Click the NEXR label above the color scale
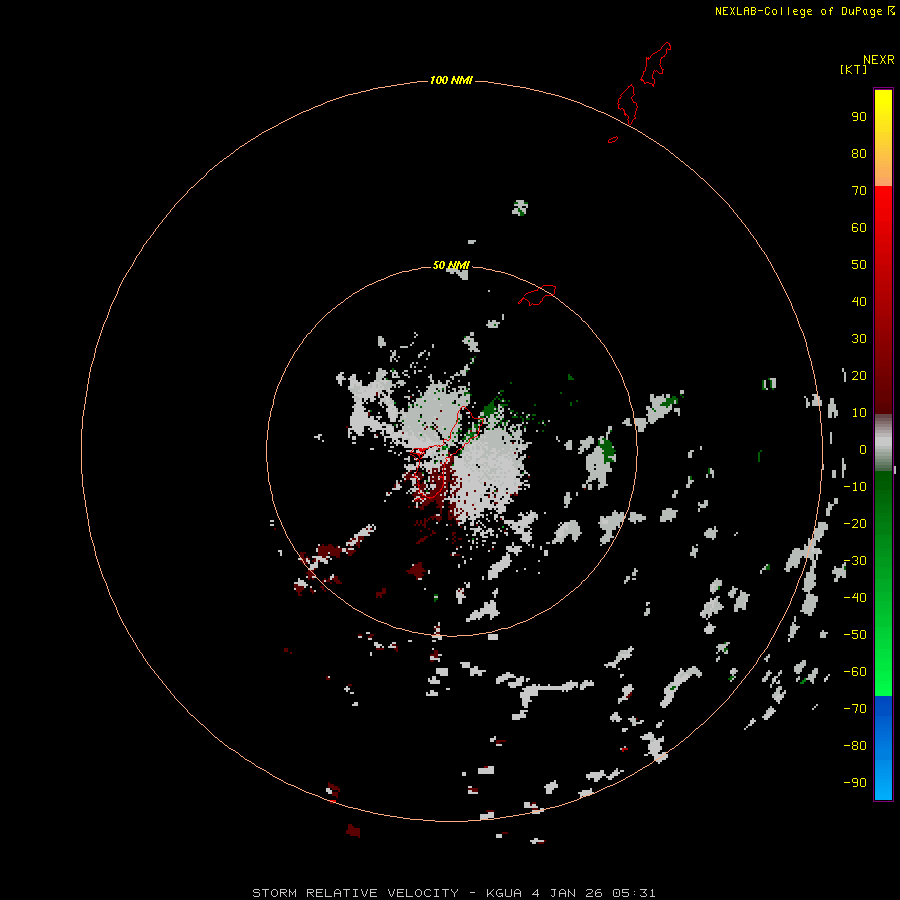Viewport: 900px width, 900px height. [879, 60]
